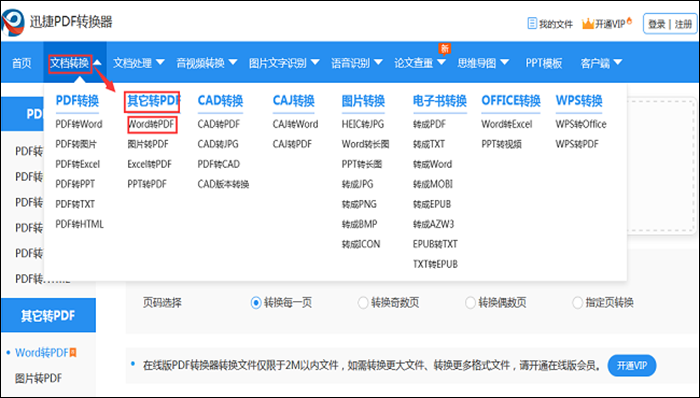The image size is (700, 398).
Task: Select Word转PDF in left sidebar
Action: (x=42, y=352)
